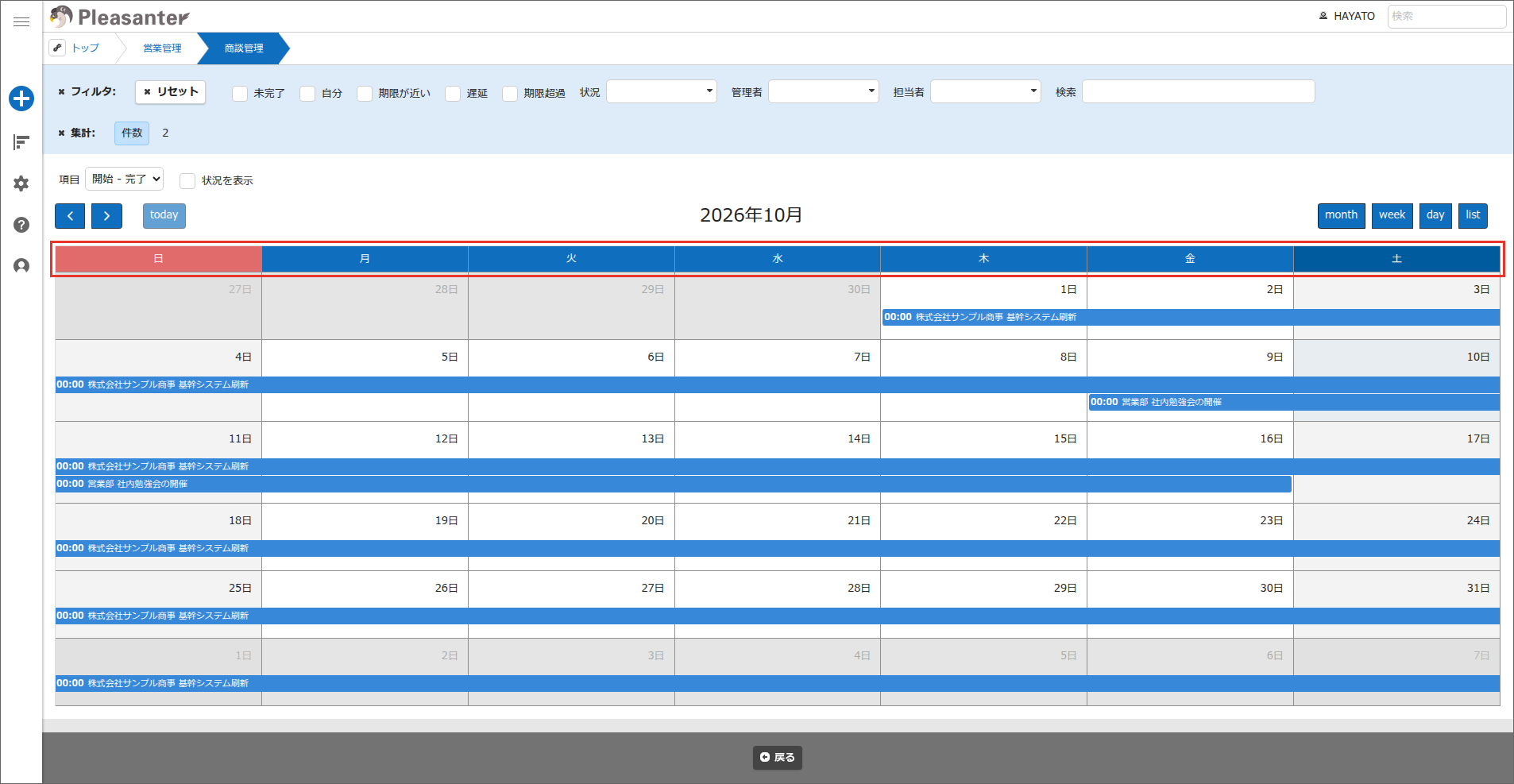Toggle the 遅延 filter checkbox
1514x784 pixels.
(x=453, y=94)
